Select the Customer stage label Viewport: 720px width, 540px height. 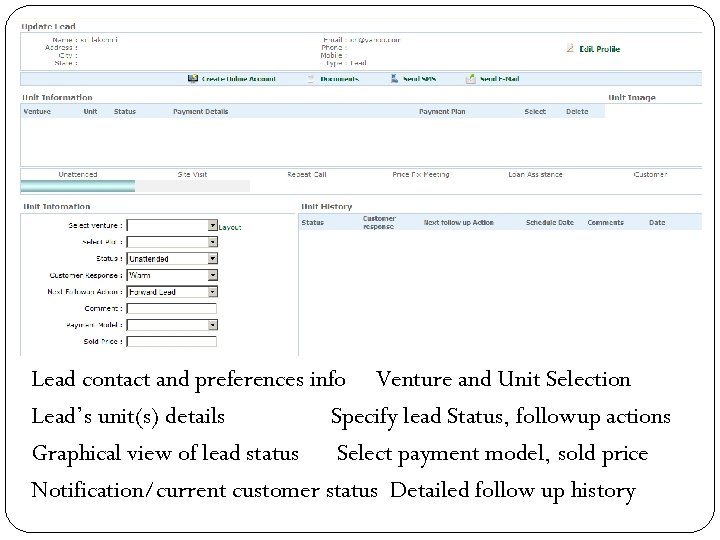[x=650, y=174]
